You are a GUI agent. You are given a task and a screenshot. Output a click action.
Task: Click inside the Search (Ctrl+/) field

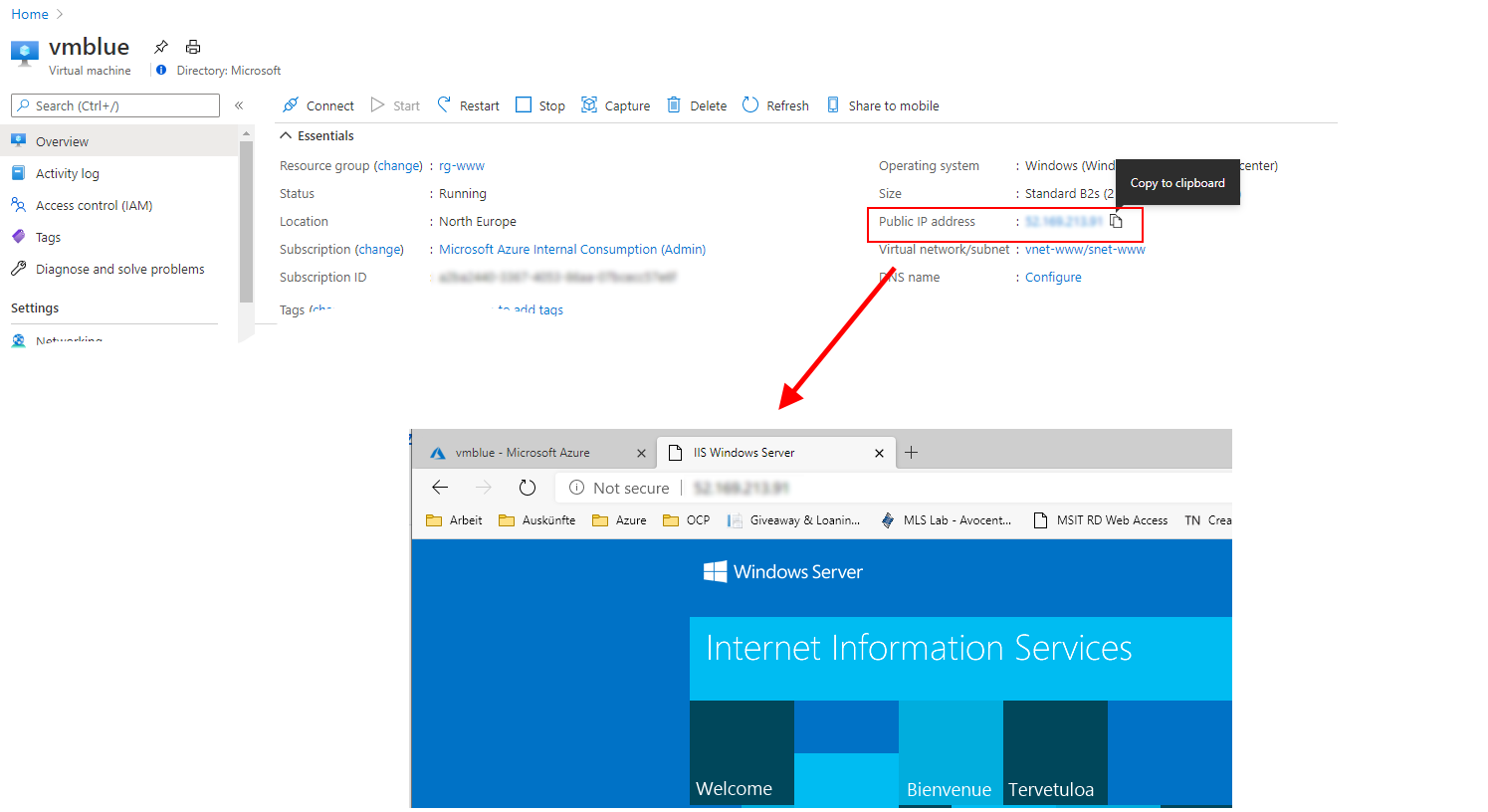coord(114,104)
